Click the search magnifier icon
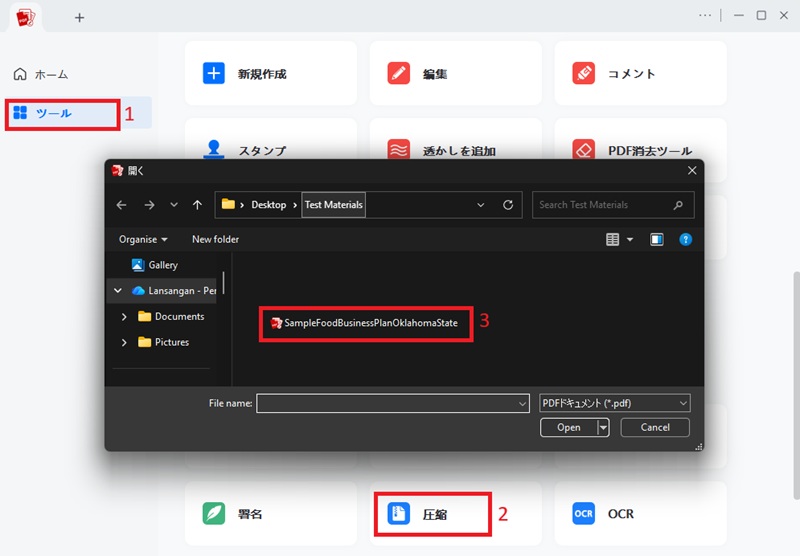This screenshot has height=556, width=800. tap(678, 205)
